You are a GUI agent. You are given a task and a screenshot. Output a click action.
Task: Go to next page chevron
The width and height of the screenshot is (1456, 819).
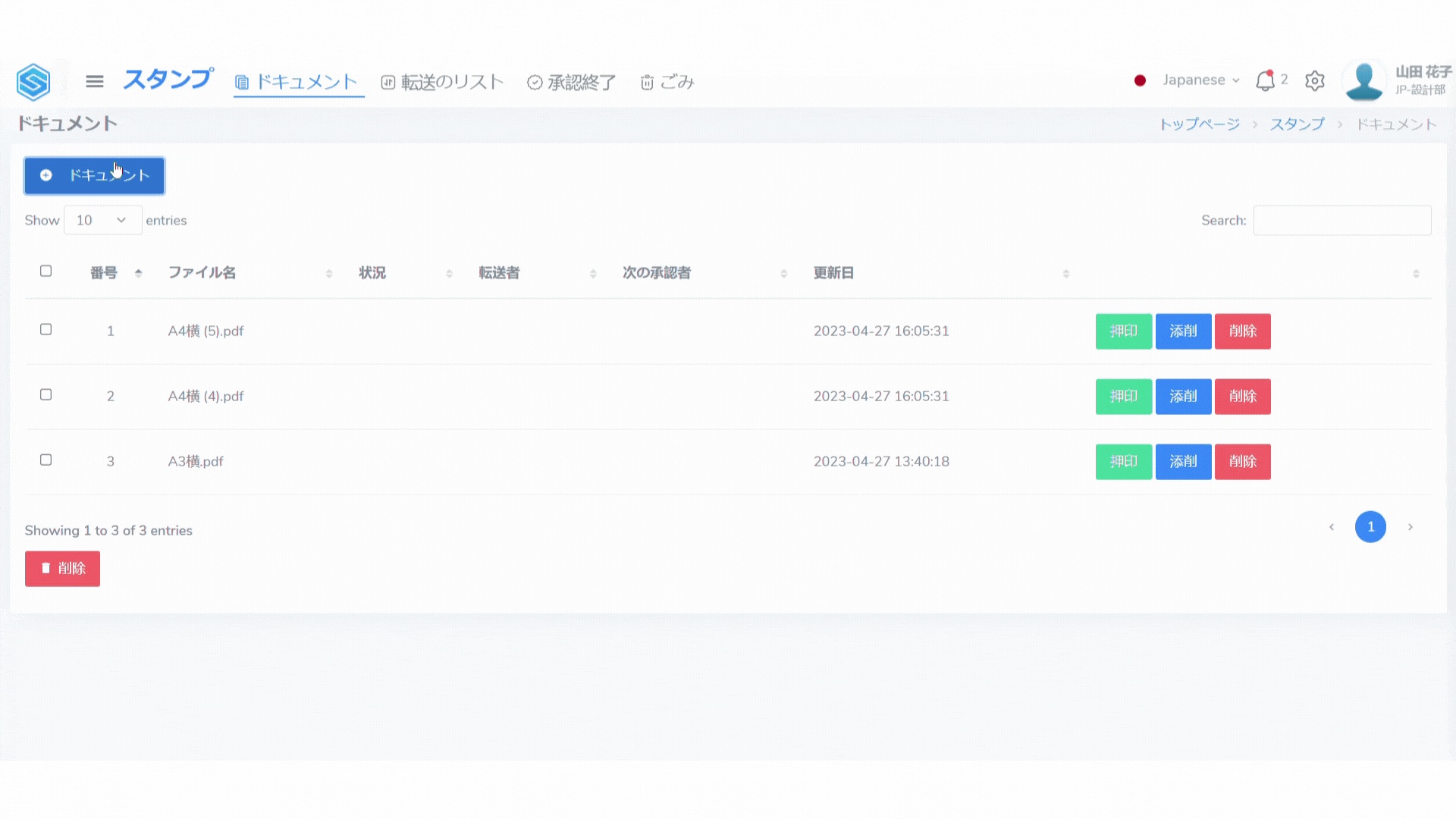pyautogui.click(x=1410, y=527)
